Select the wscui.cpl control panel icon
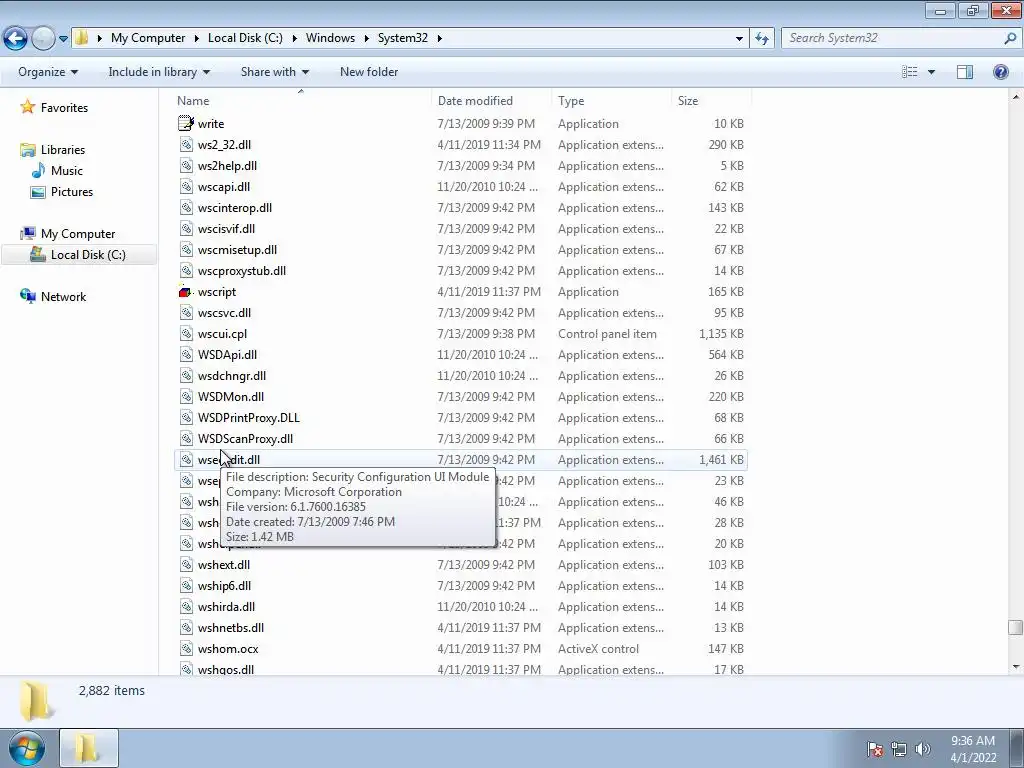The height and width of the screenshot is (768, 1024). pyautogui.click(x=186, y=334)
